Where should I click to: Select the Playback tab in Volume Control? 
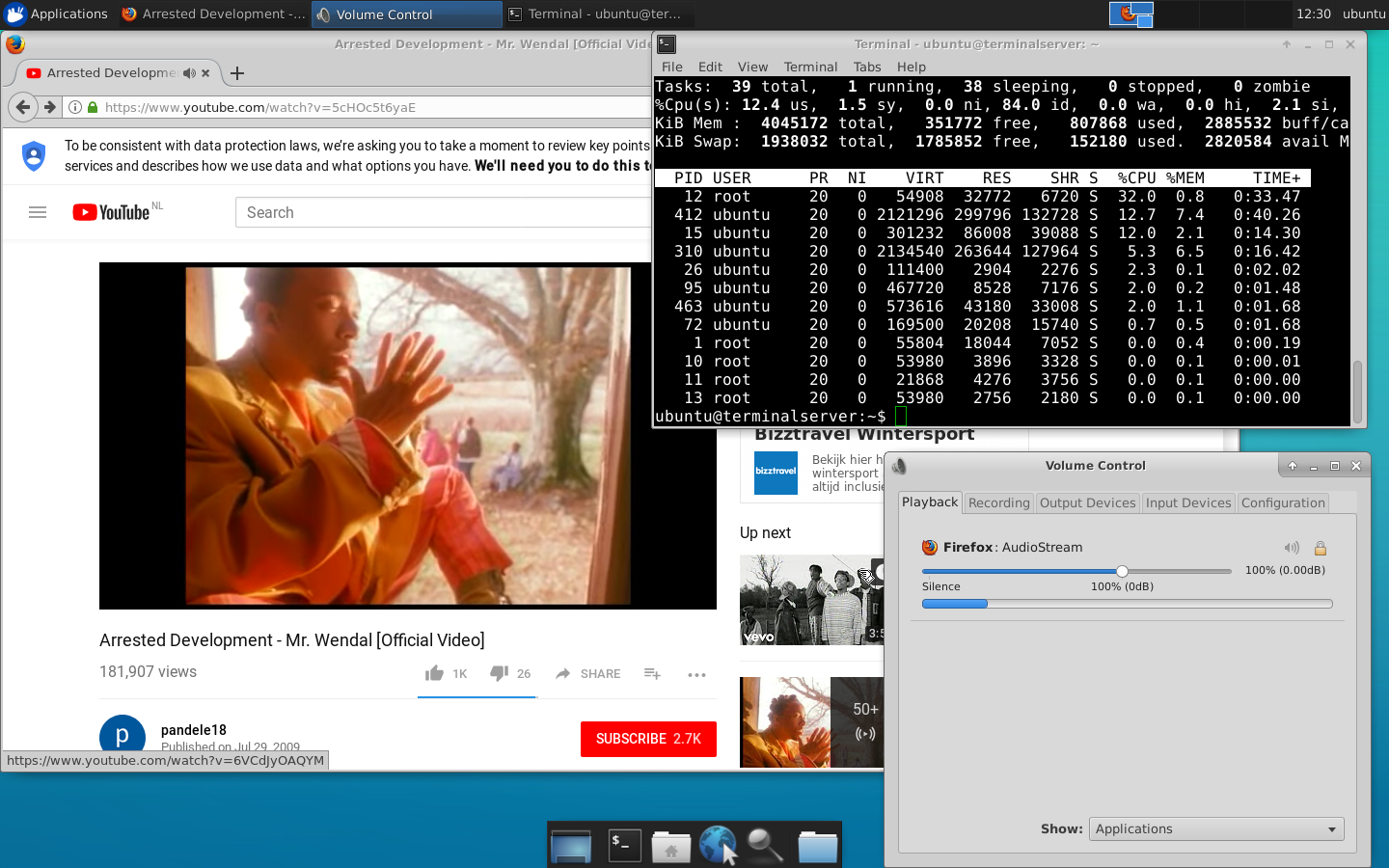[930, 502]
